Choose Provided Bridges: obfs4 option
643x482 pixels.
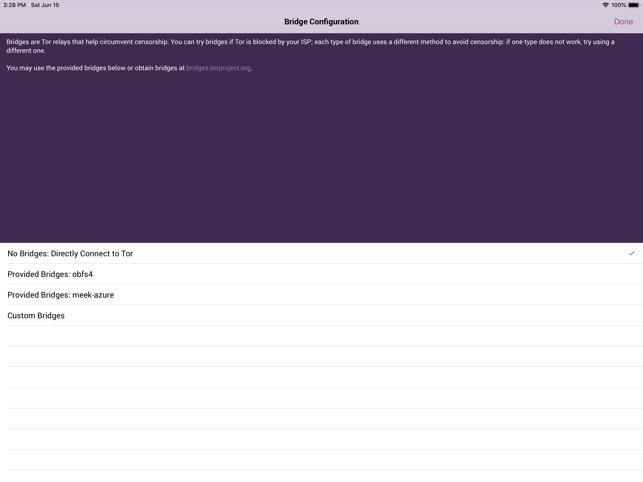tap(322, 274)
